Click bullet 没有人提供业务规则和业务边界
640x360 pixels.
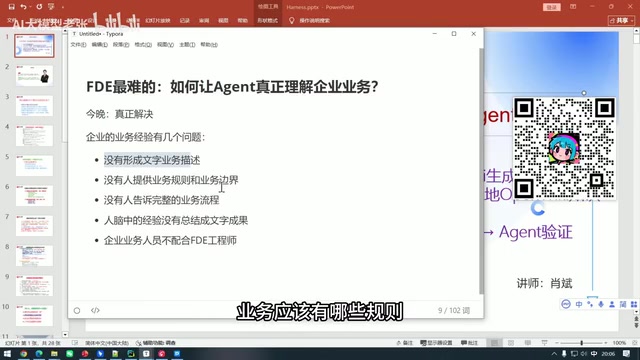(x=171, y=180)
